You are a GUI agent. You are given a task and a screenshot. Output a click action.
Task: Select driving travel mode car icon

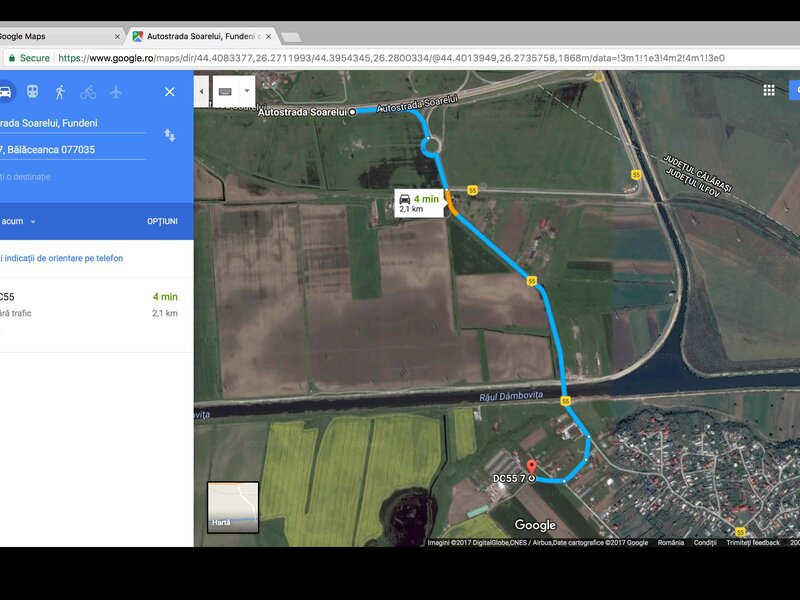pyautogui.click(x=5, y=91)
